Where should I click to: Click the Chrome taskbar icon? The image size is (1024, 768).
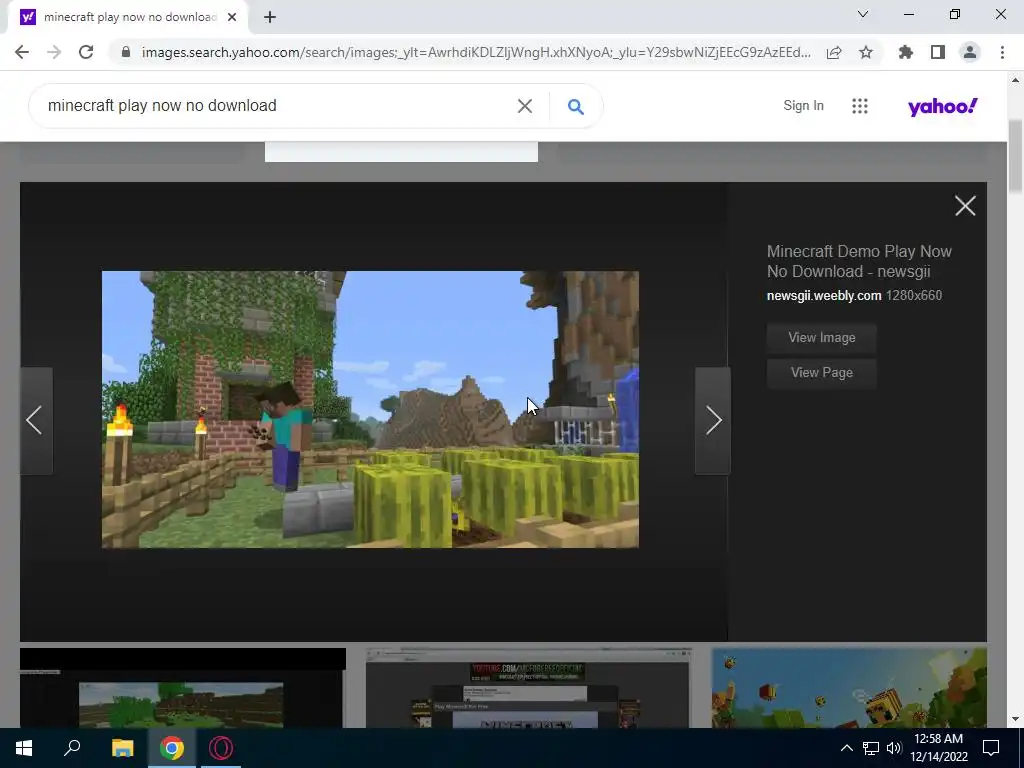172,748
